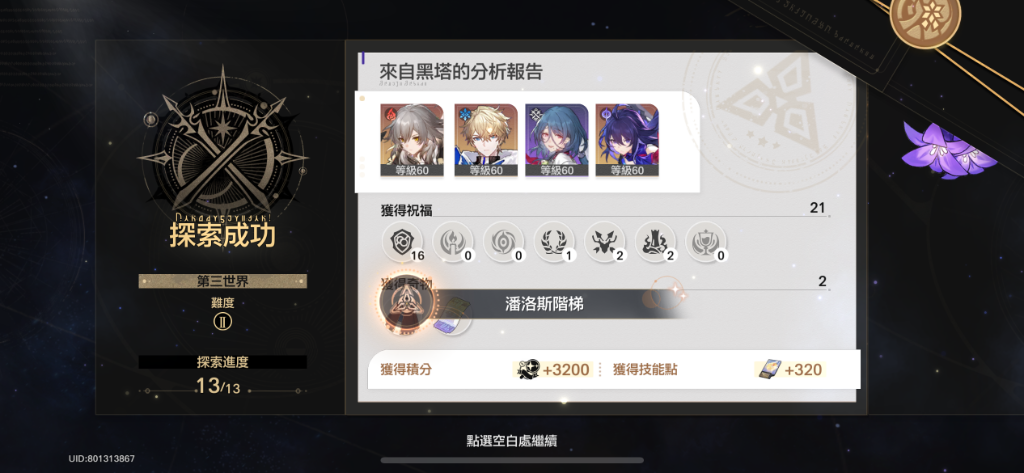1024x473 pixels.
Task: Tap Natasha's blue-haired character portrait
Action: pos(556,140)
